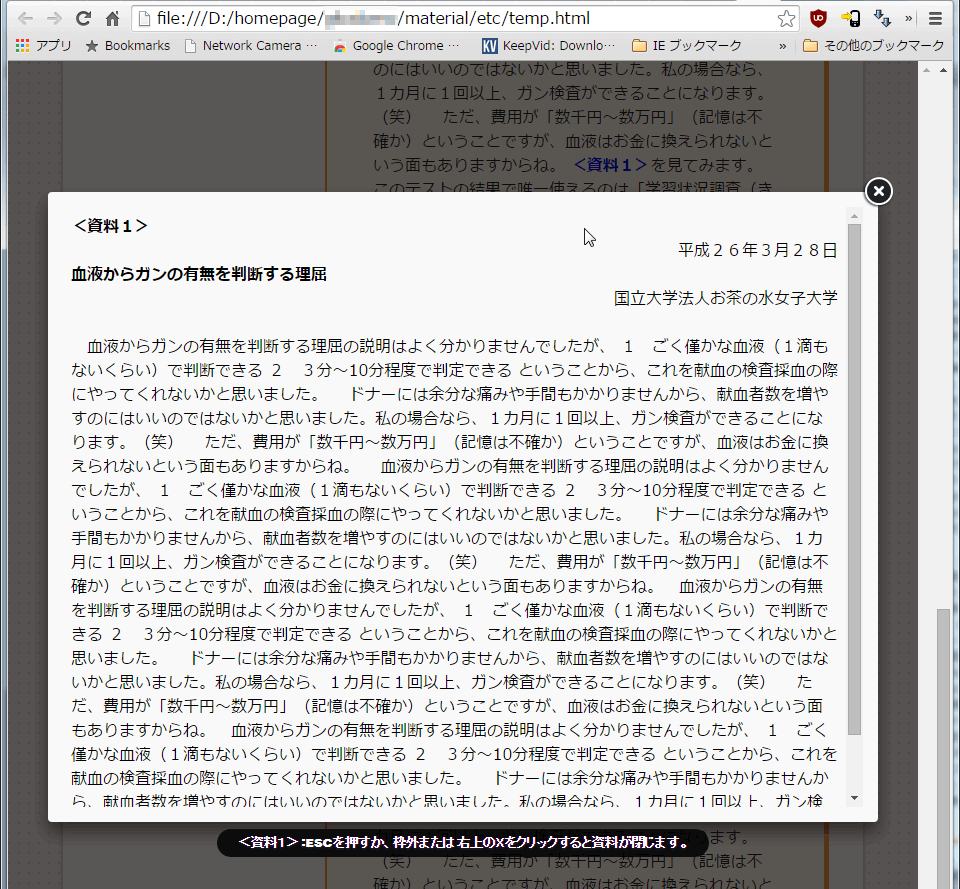Image resolution: width=960 pixels, height=889 pixels.
Task: Open the download arrows extension
Action: click(x=882, y=19)
